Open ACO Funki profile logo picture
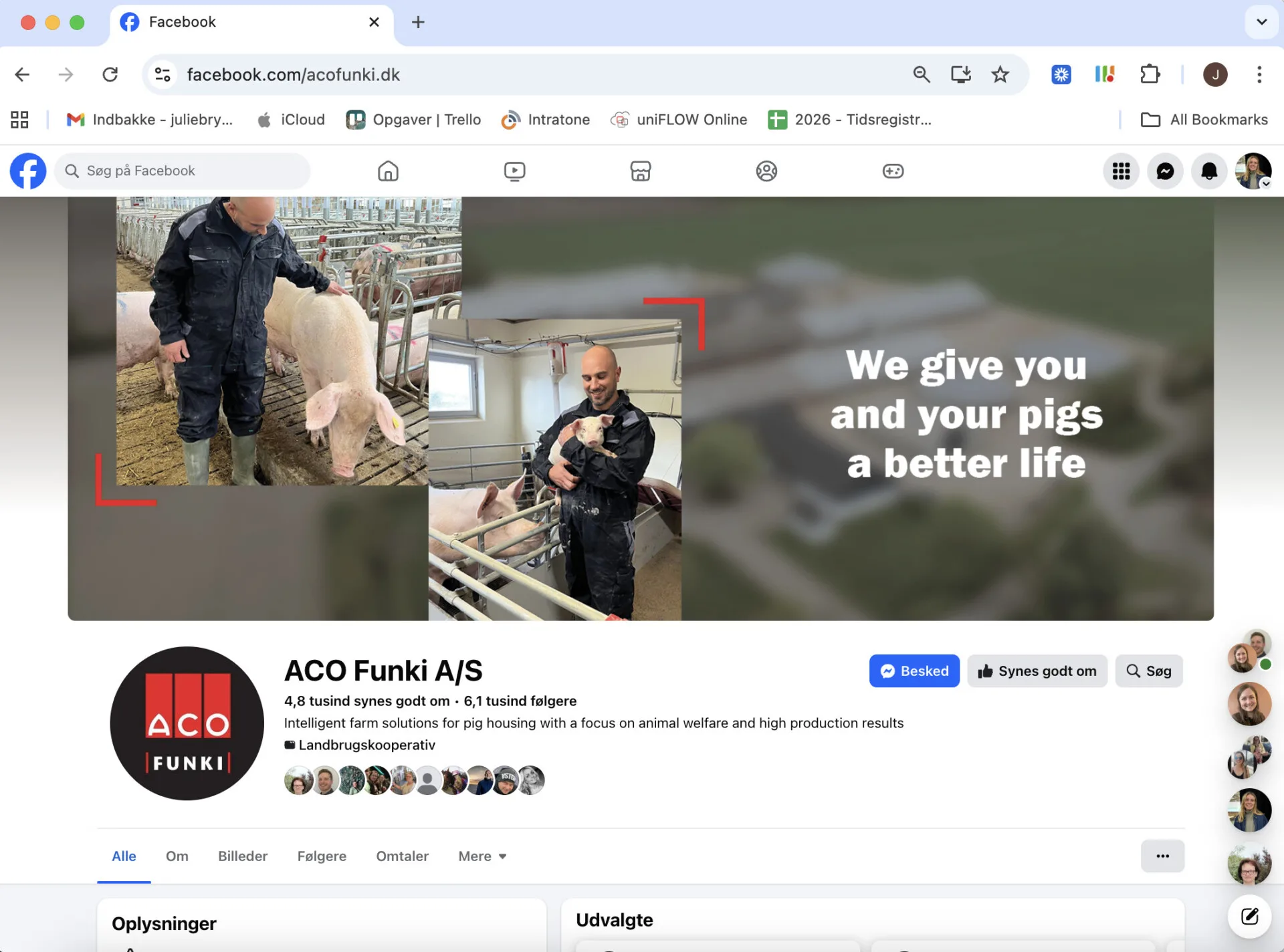Image resolution: width=1284 pixels, height=952 pixels. click(187, 723)
